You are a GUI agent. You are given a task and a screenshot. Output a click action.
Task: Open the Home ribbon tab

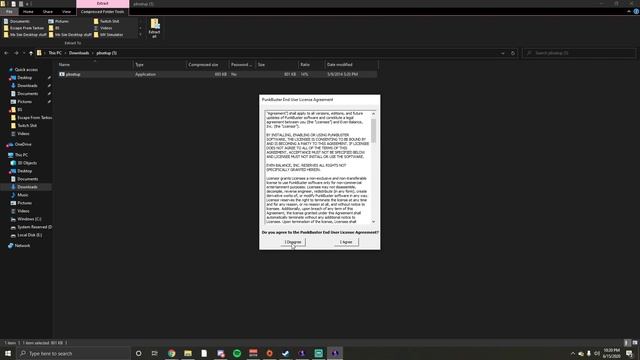[28, 11]
